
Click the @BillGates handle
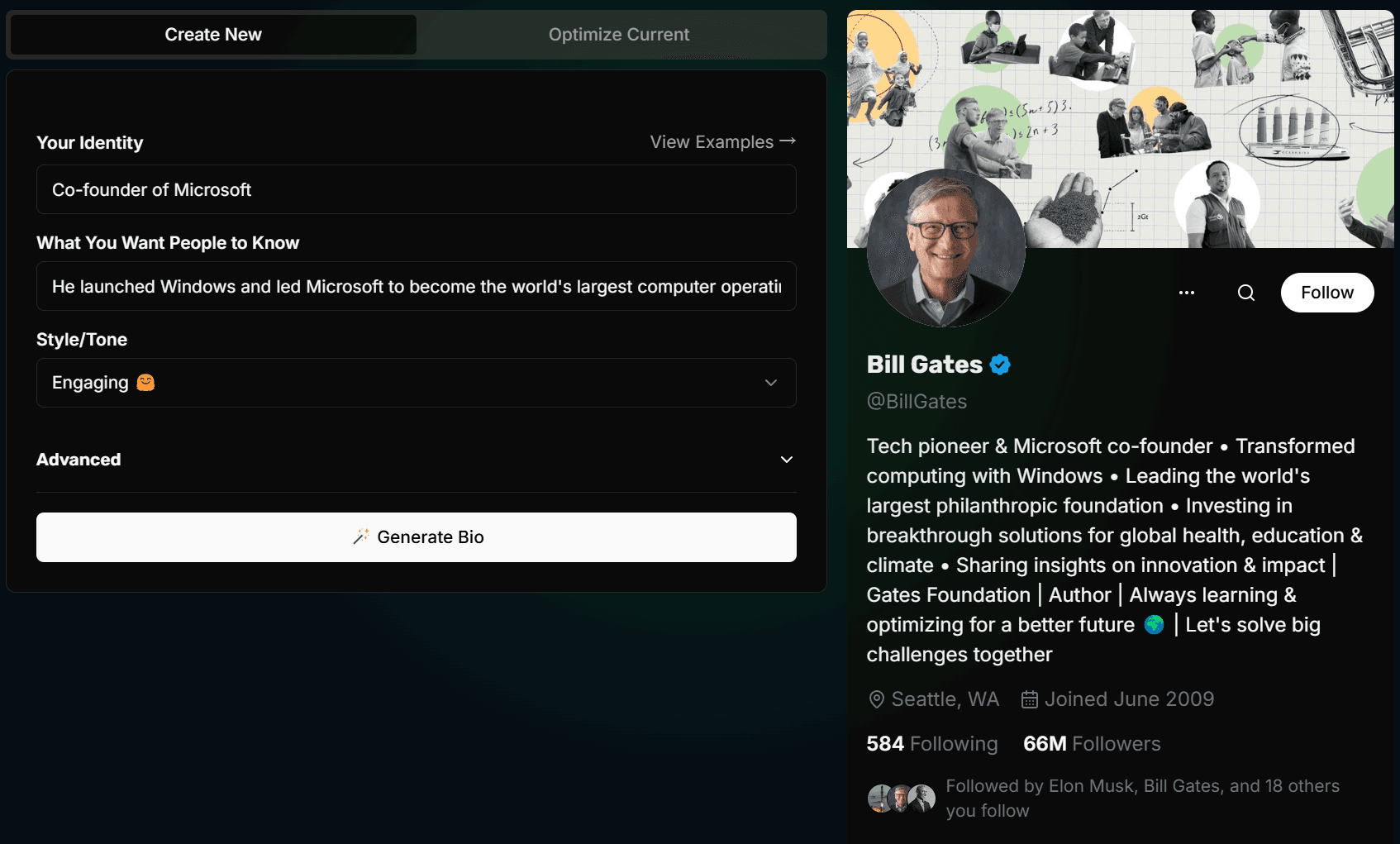pyautogui.click(x=917, y=402)
